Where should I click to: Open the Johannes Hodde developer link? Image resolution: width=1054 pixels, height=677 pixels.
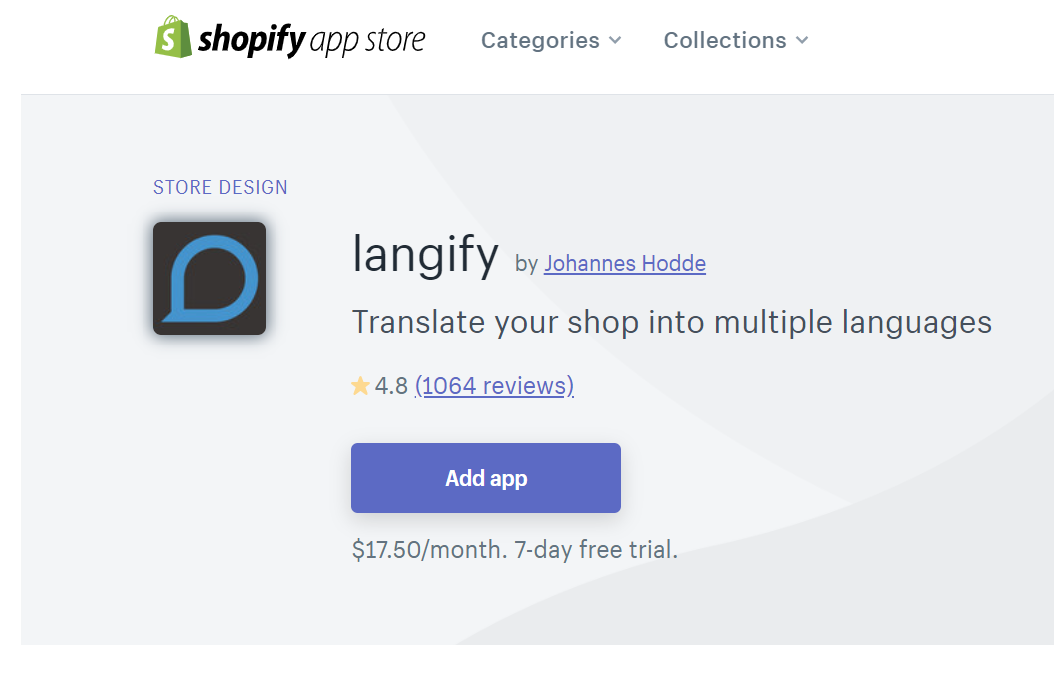pyautogui.click(x=625, y=264)
